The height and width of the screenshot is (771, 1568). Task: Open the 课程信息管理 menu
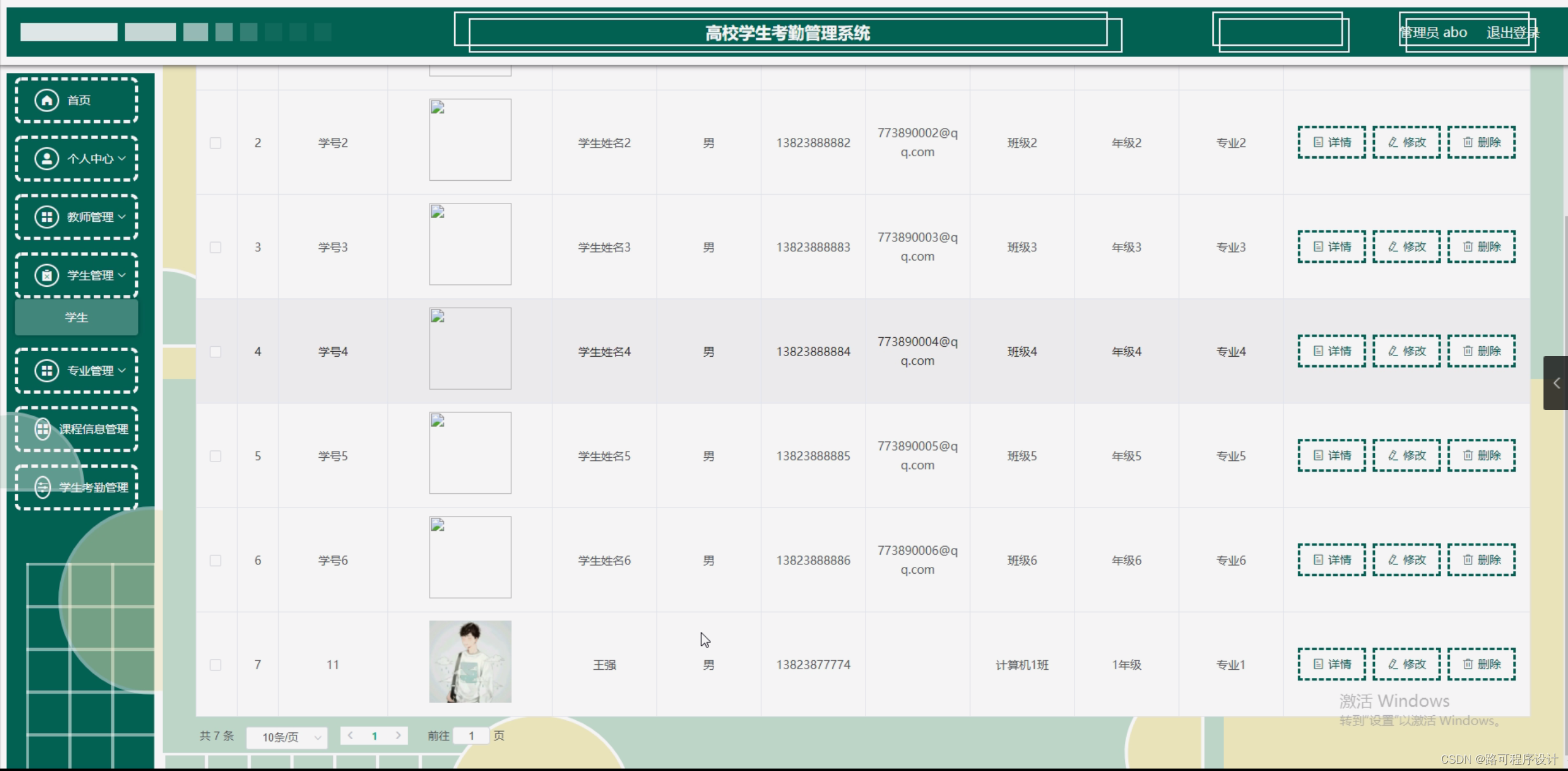(x=93, y=429)
